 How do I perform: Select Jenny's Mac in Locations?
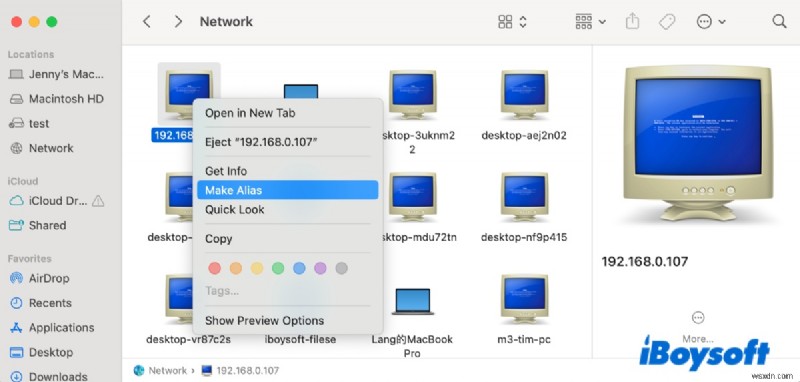tap(57, 74)
